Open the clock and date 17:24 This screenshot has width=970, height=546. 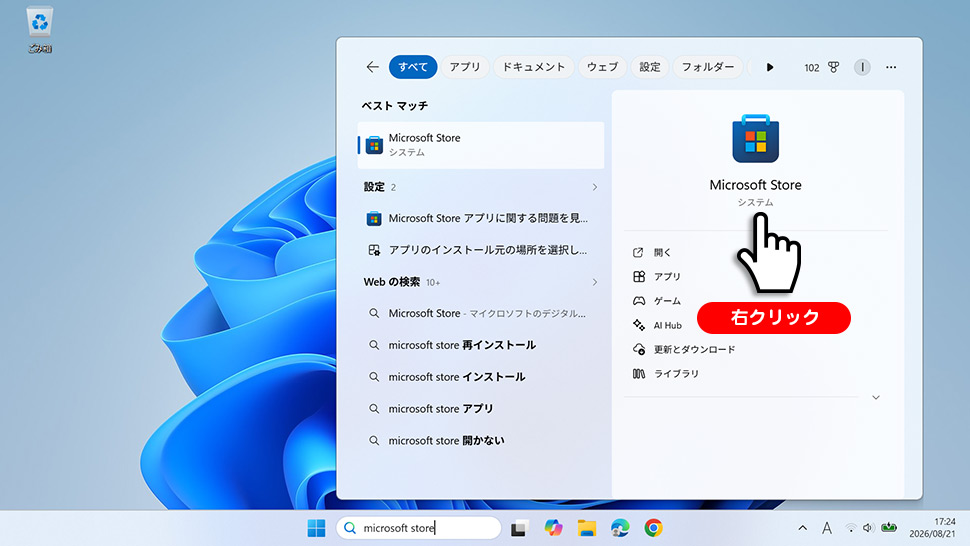click(932, 528)
